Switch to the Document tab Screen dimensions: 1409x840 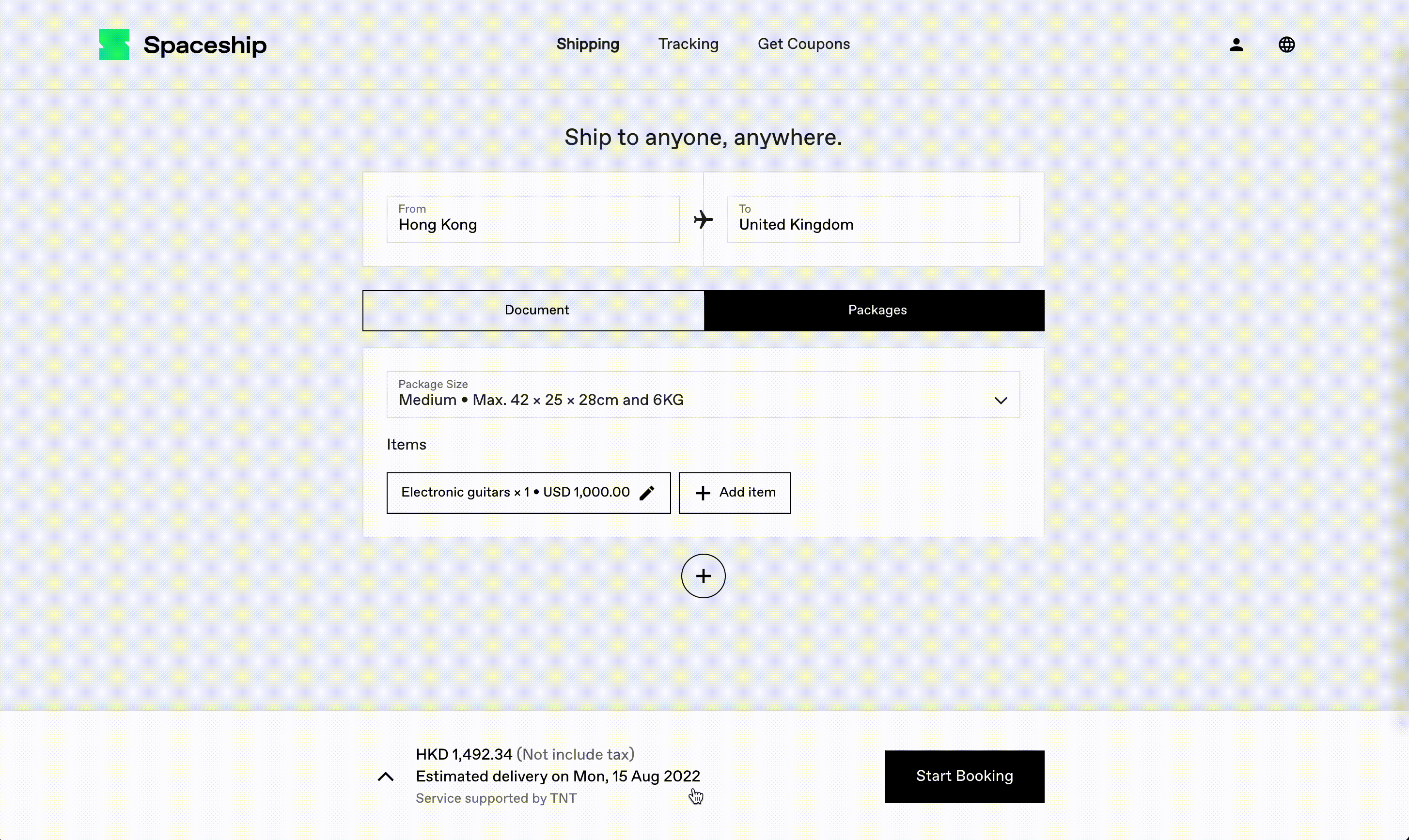point(537,310)
